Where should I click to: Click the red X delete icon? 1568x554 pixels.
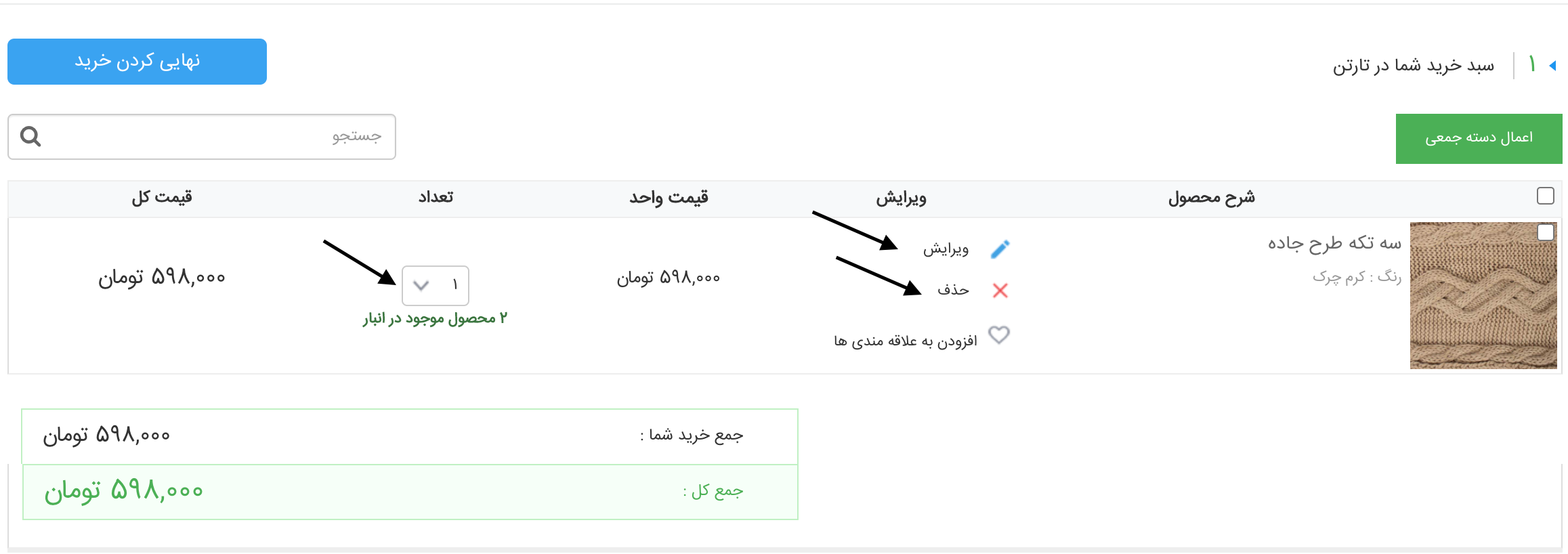(x=1000, y=291)
